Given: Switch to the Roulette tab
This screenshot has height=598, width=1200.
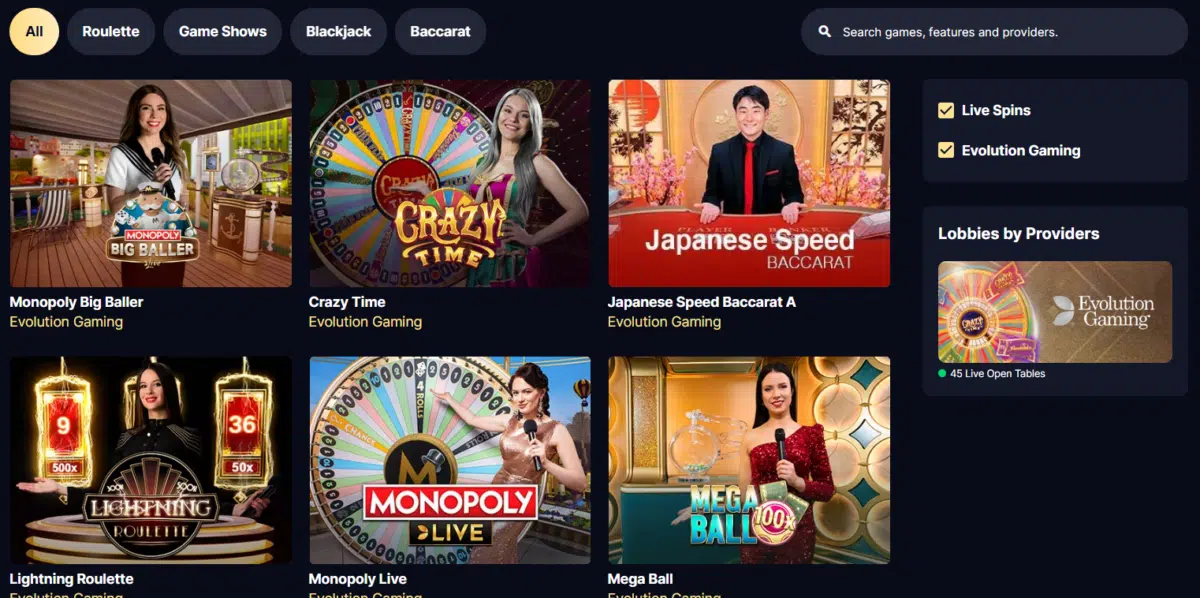Looking at the screenshot, I should click(111, 31).
